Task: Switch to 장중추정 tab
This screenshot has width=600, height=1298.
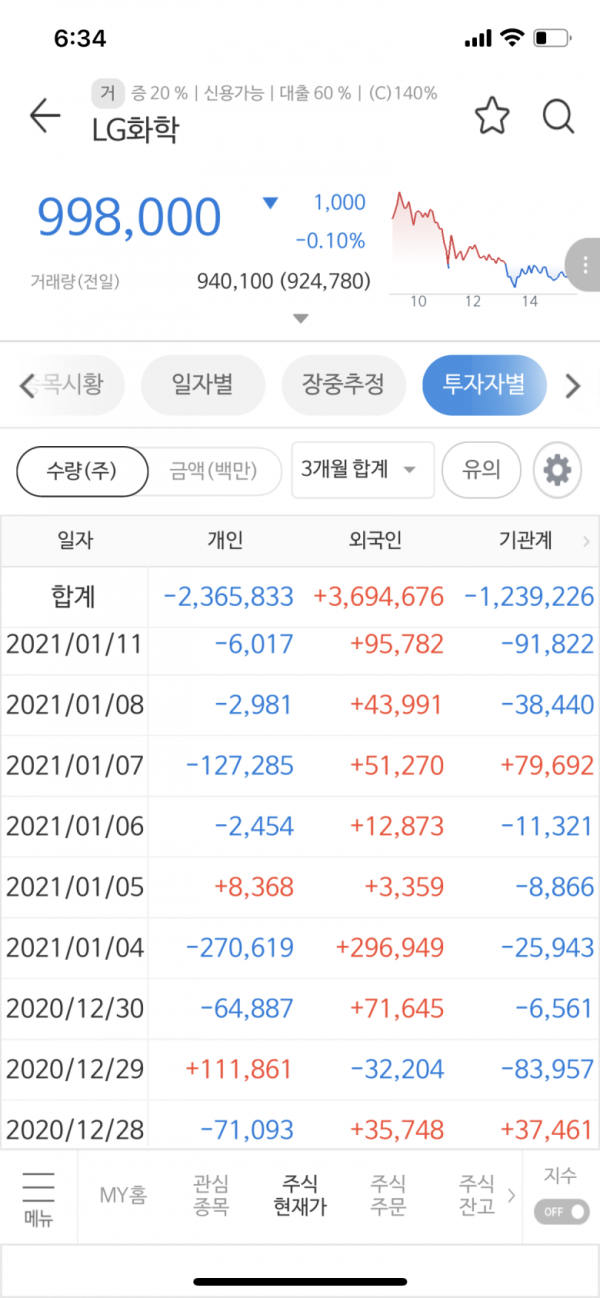Action: click(343, 385)
